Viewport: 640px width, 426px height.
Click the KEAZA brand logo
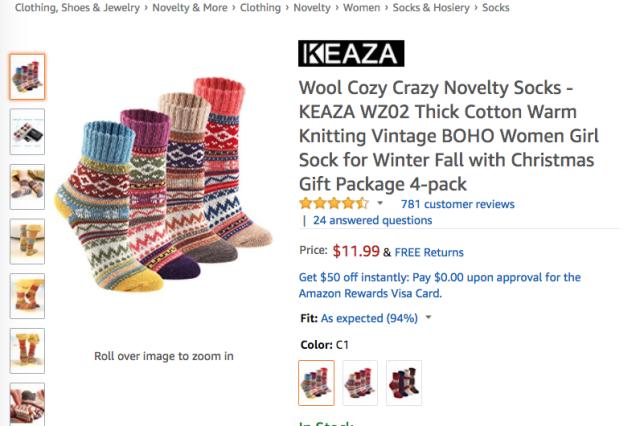tap(351, 53)
